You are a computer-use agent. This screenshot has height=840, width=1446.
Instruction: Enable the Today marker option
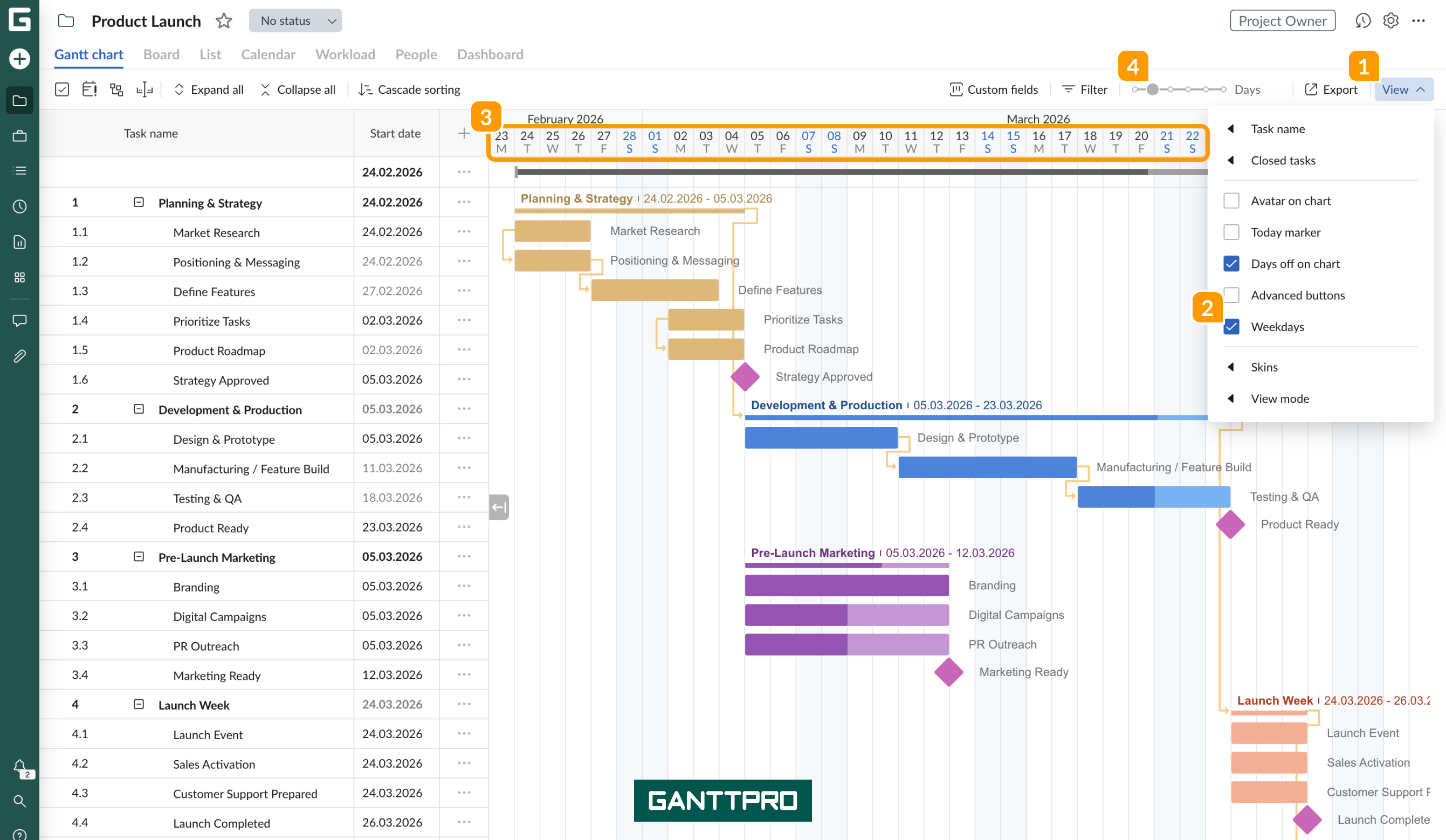point(1231,232)
